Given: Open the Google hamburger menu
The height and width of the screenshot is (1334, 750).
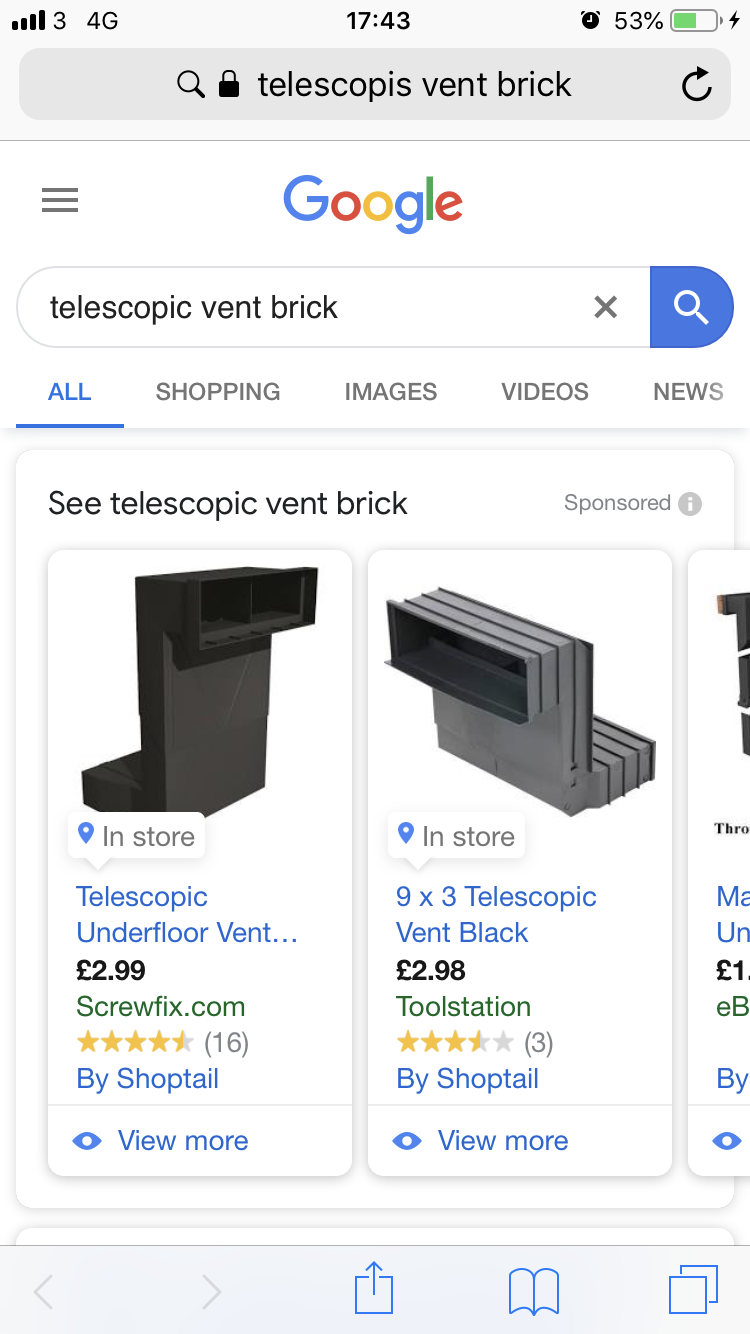Looking at the screenshot, I should click(x=60, y=202).
